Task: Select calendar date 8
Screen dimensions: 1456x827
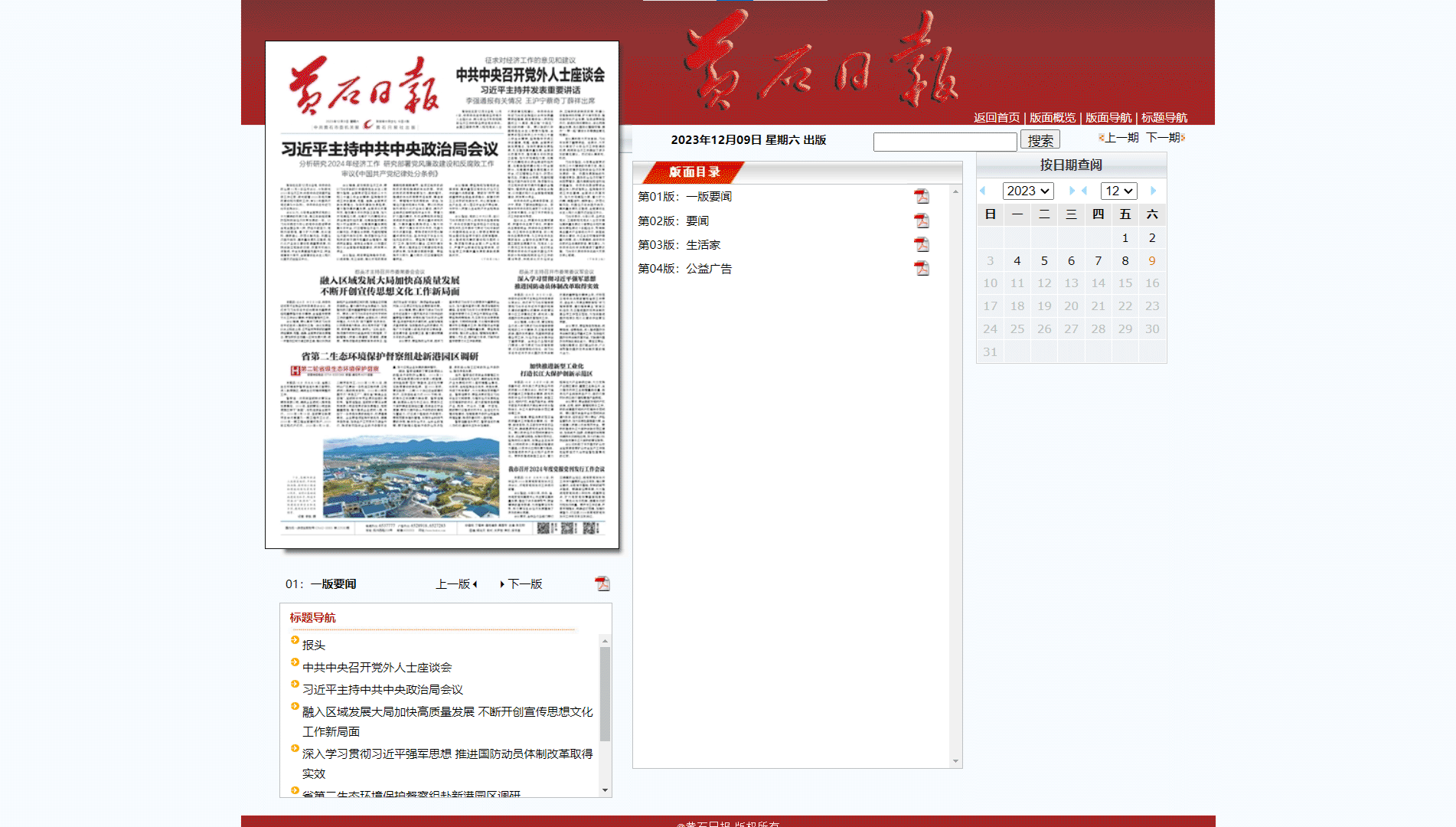Action: point(1125,261)
